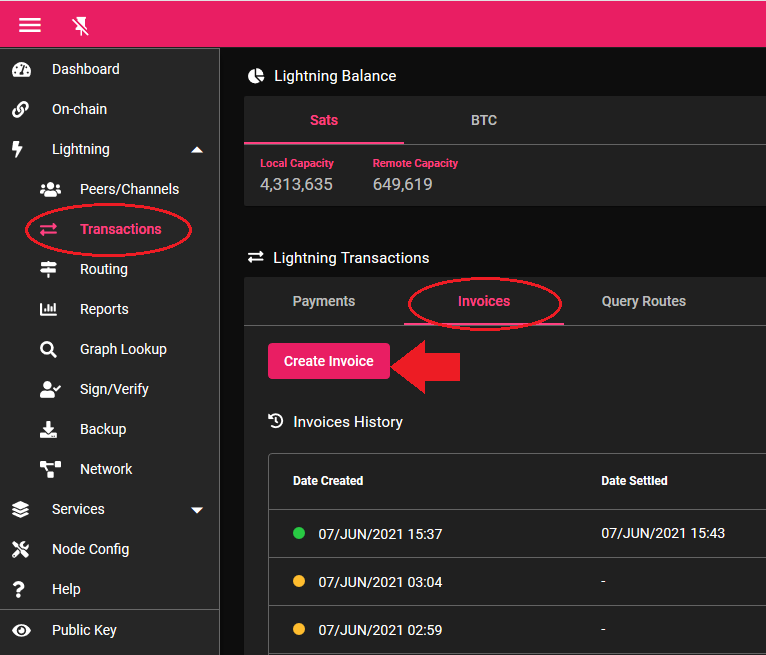The width and height of the screenshot is (766, 655).
Task: Click Remote Capacity value 649,619
Action: click(x=403, y=184)
